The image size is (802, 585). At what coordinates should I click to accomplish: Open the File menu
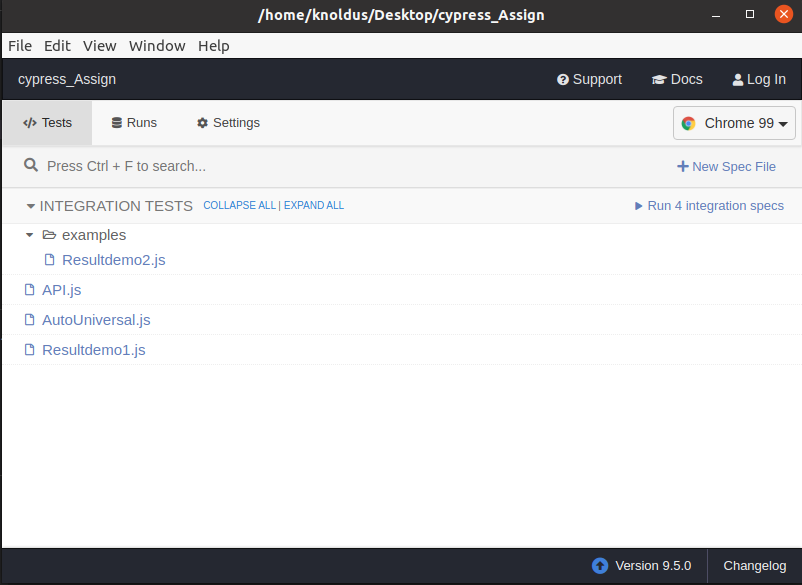click(x=20, y=46)
